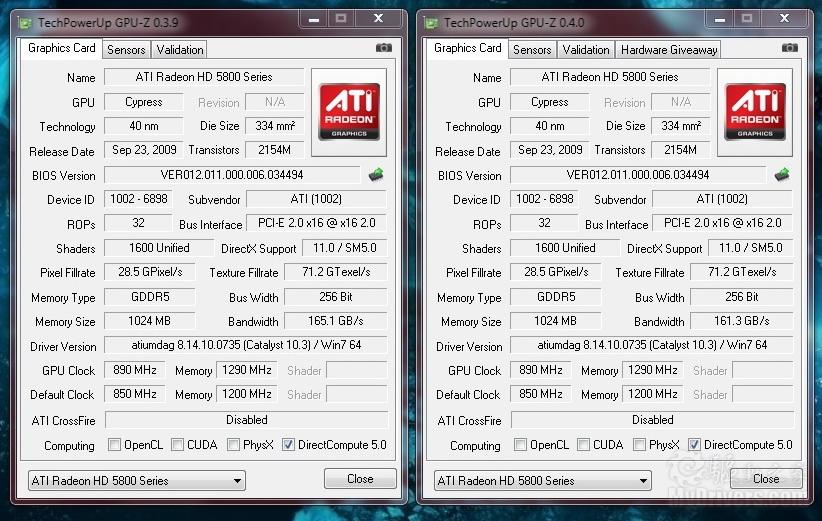Click BIOS save chip icon in GPU-Z 0.3.9
822x521 pixels.
click(376, 175)
